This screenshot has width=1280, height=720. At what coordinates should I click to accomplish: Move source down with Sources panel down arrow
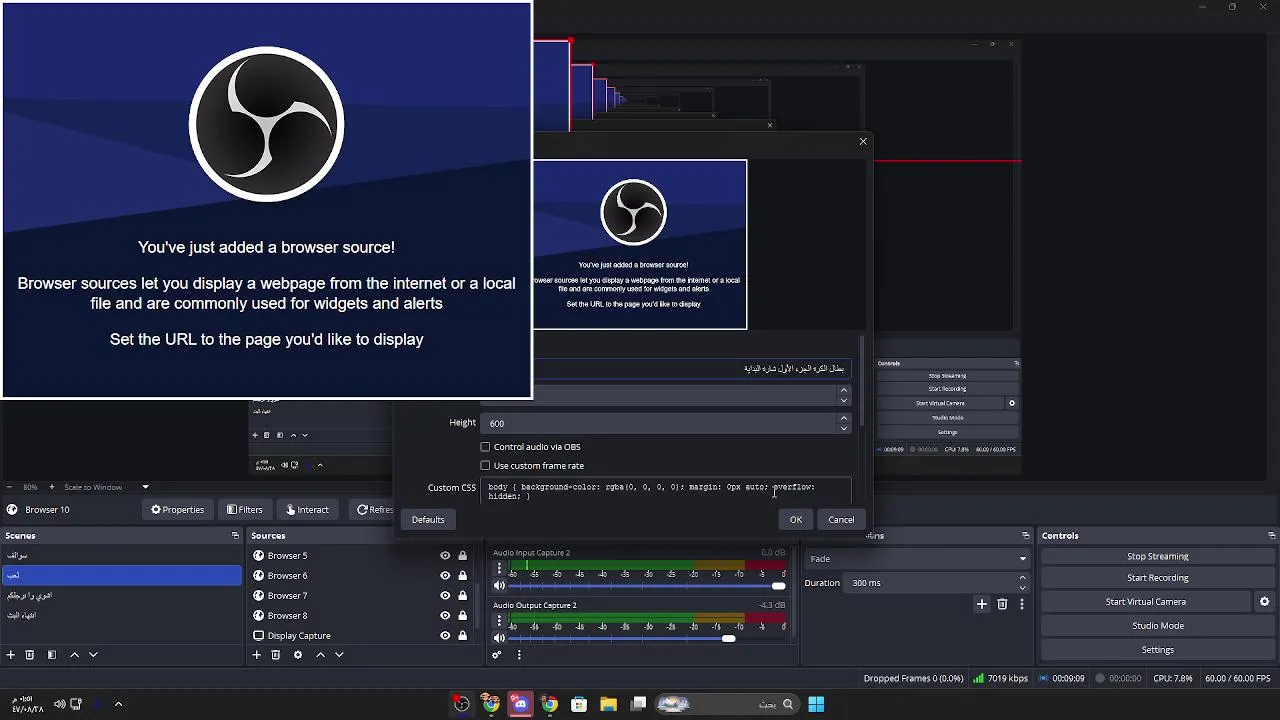click(x=339, y=655)
